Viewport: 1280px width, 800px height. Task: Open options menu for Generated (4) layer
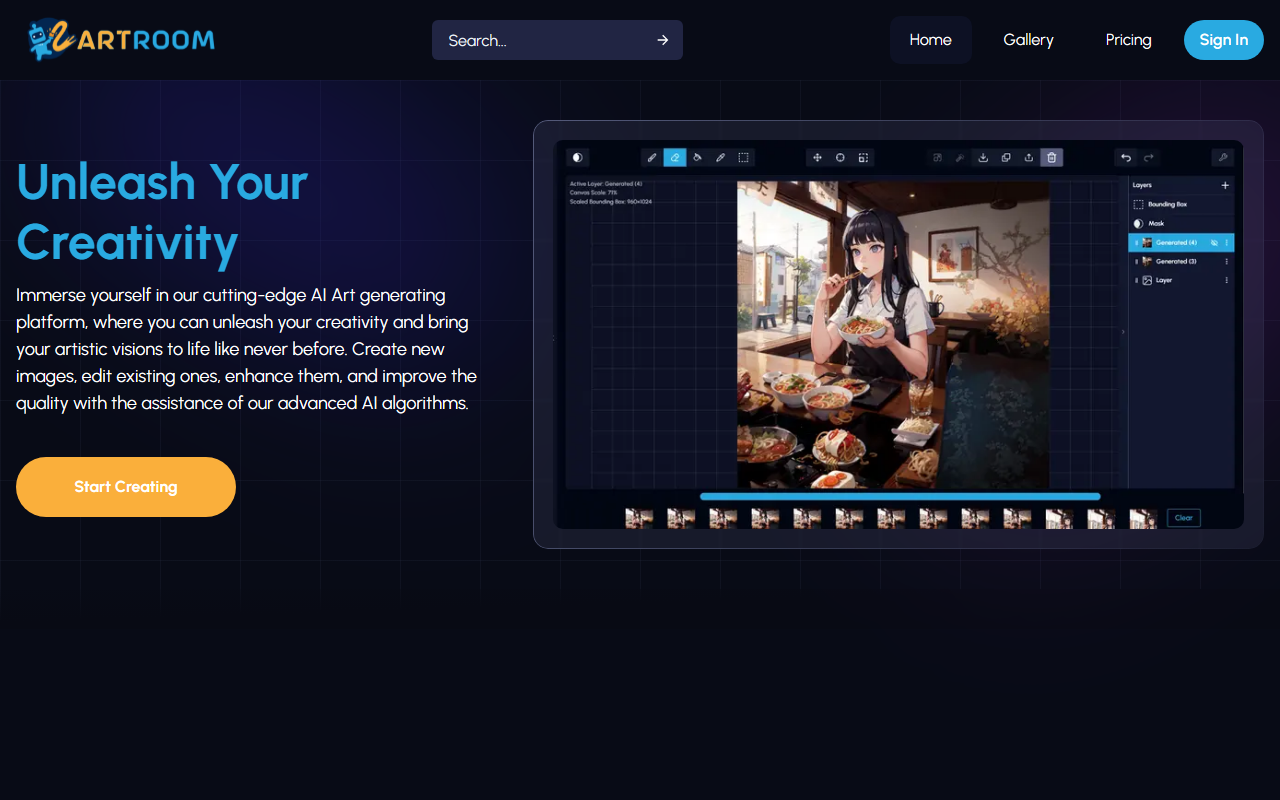[1227, 243]
